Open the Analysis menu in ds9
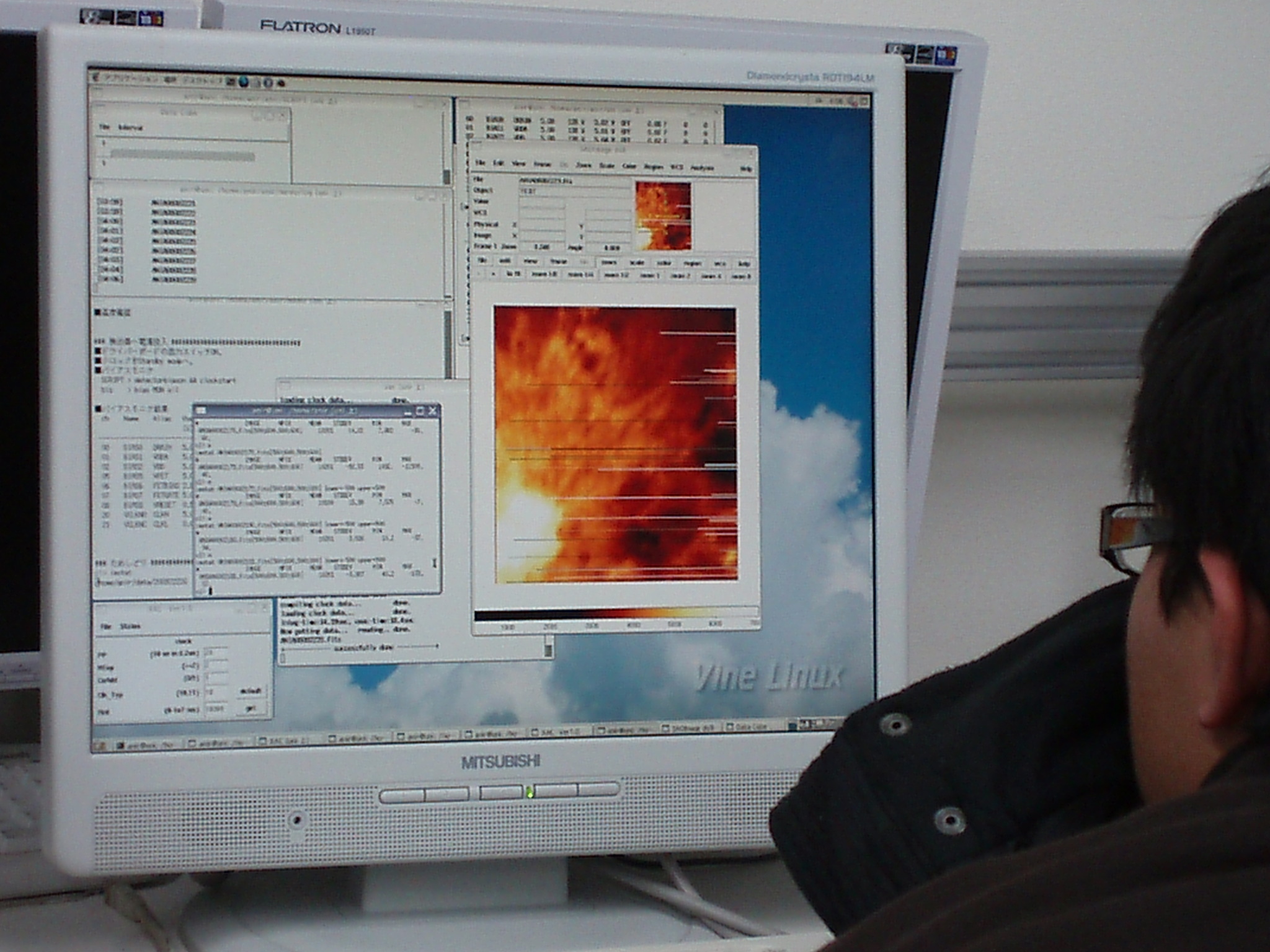The image size is (1270, 952). click(702, 168)
